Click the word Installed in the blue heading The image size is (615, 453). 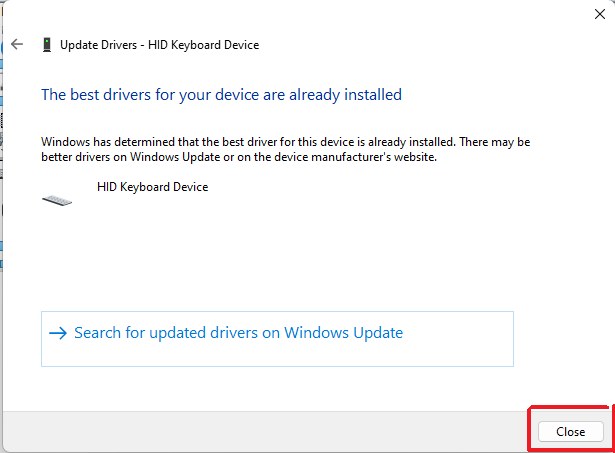point(372,95)
